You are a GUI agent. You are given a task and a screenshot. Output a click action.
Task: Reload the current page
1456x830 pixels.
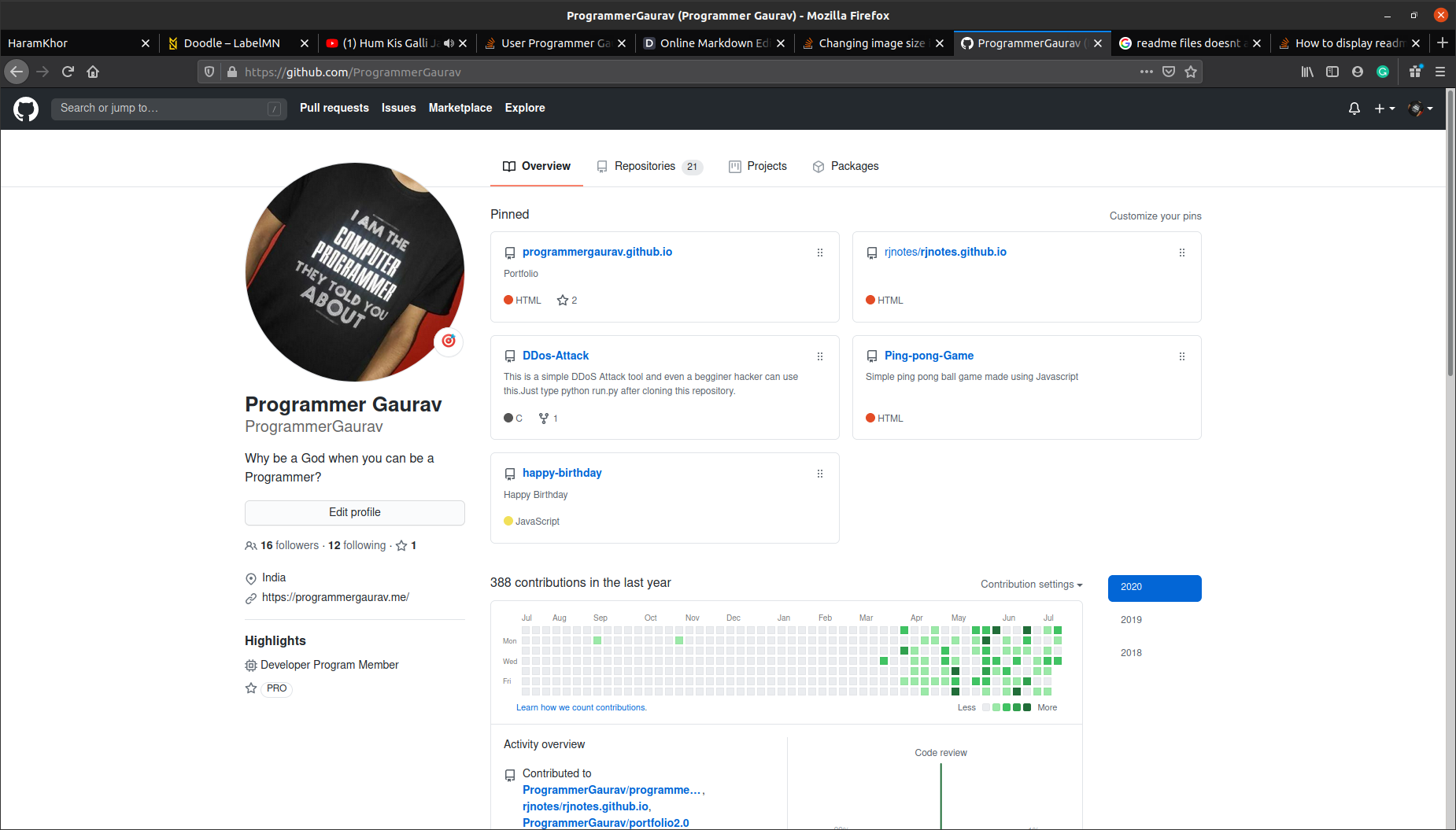68,72
